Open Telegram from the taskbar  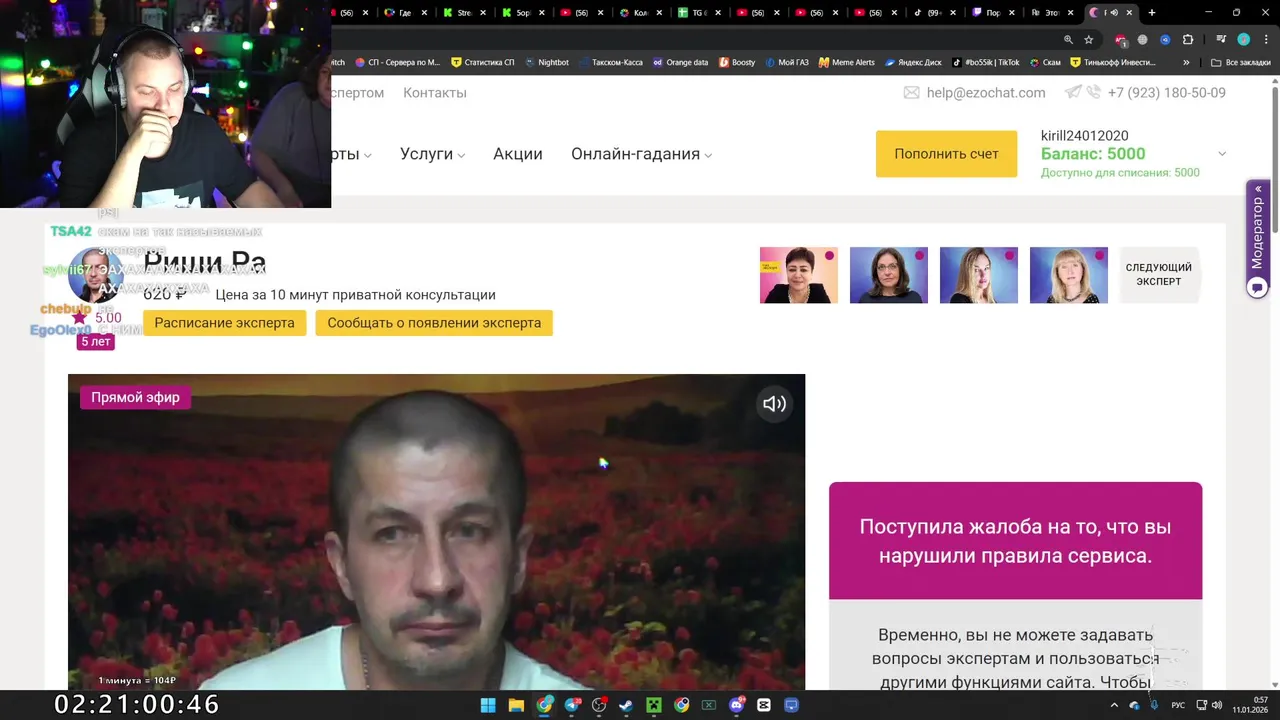pos(572,705)
